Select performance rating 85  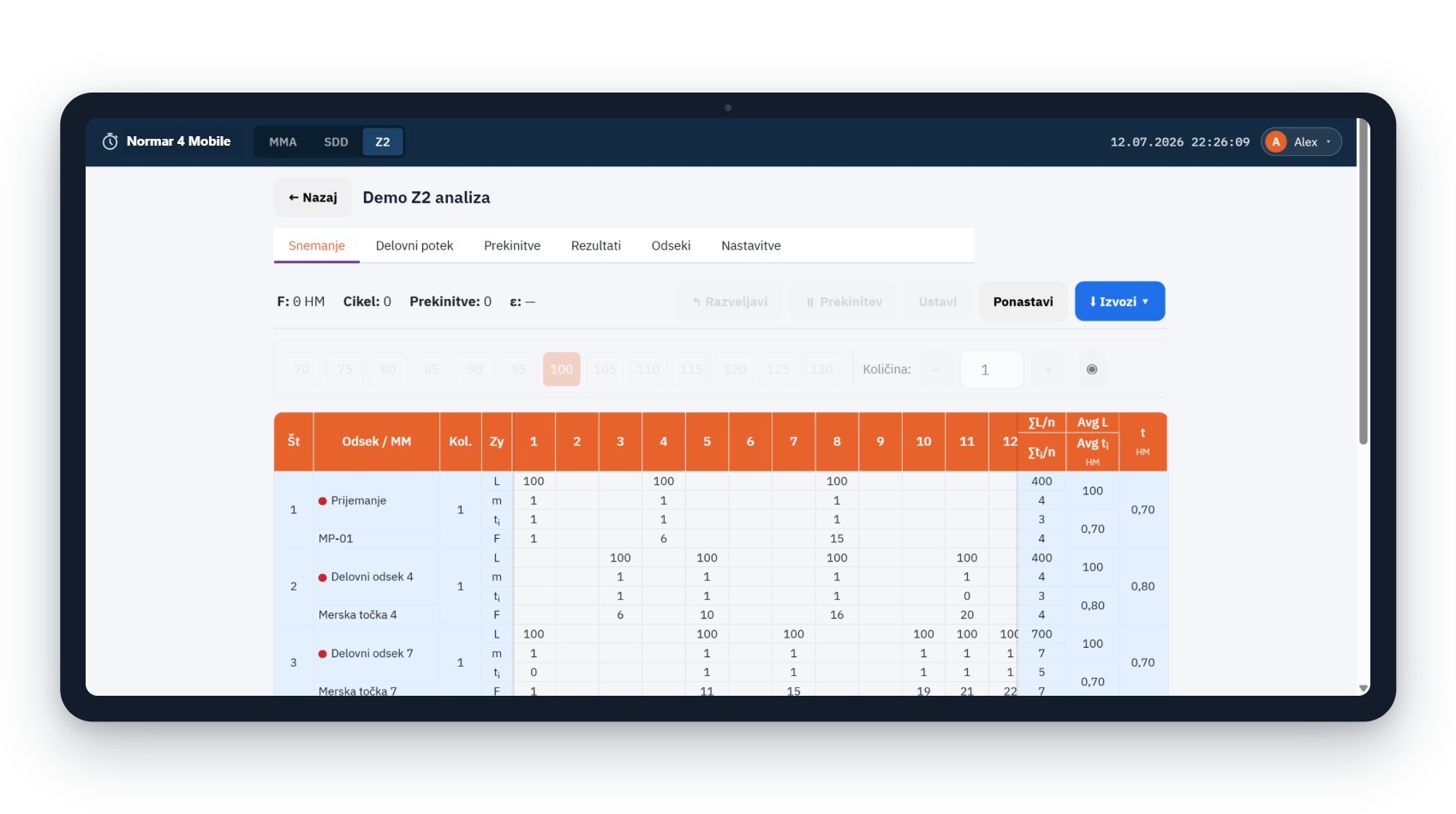[x=432, y=369]
